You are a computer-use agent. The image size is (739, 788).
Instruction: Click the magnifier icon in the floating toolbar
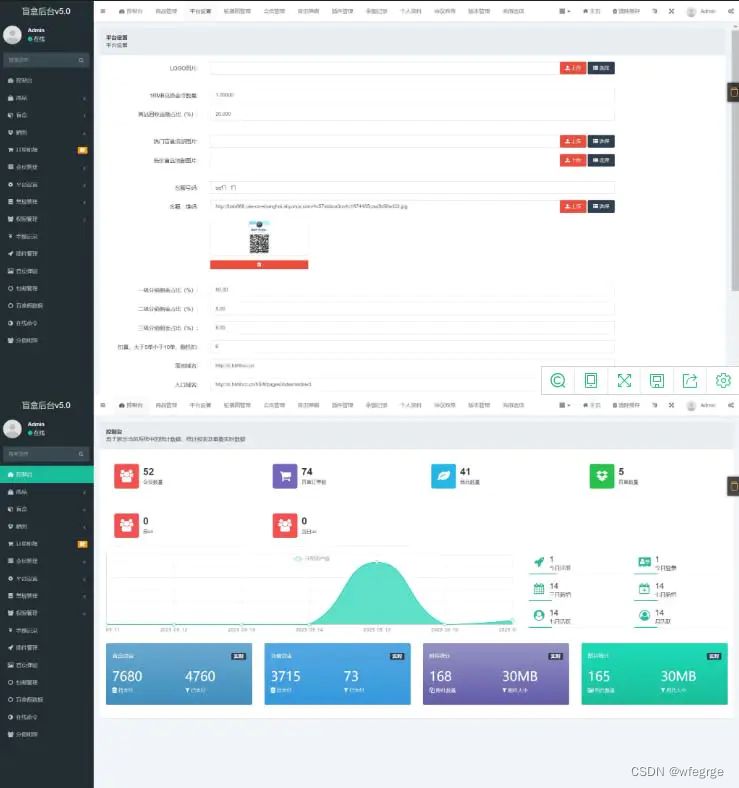pos(558,380)
